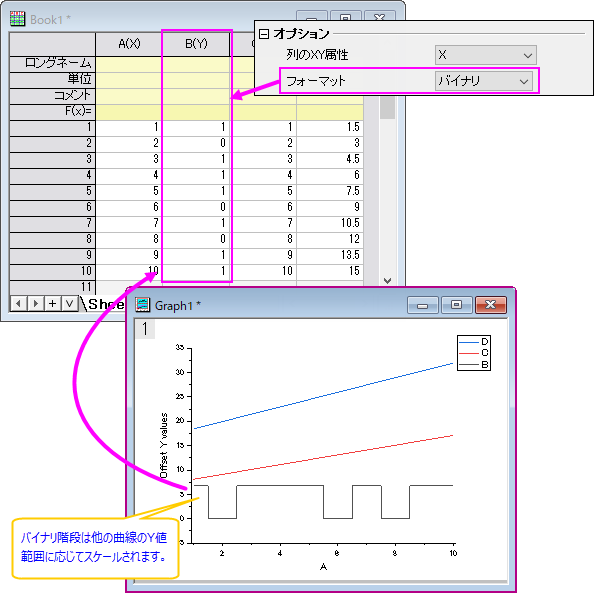
Task: Click the Book1 workbook window icon
Action: [17, 19]
